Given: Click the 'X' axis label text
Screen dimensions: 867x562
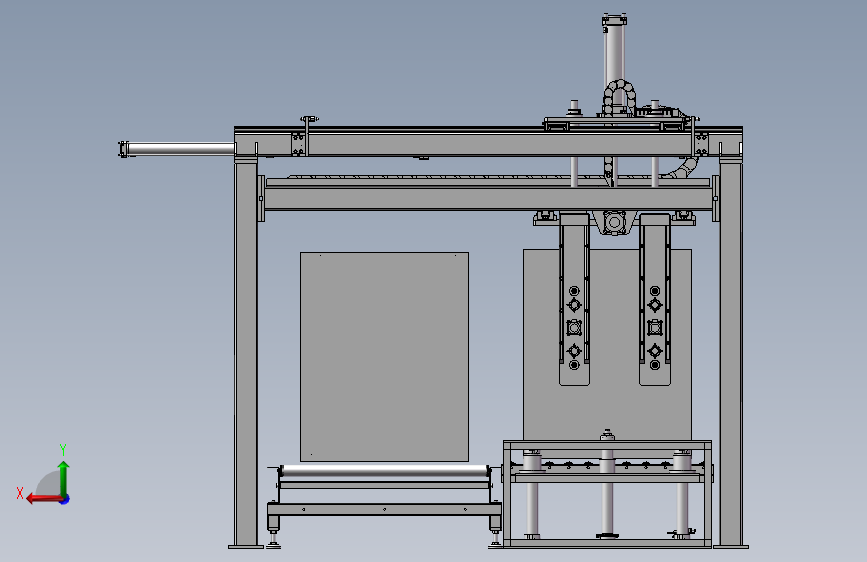Looking at the screenshot, I should click(x=20, y=493).
